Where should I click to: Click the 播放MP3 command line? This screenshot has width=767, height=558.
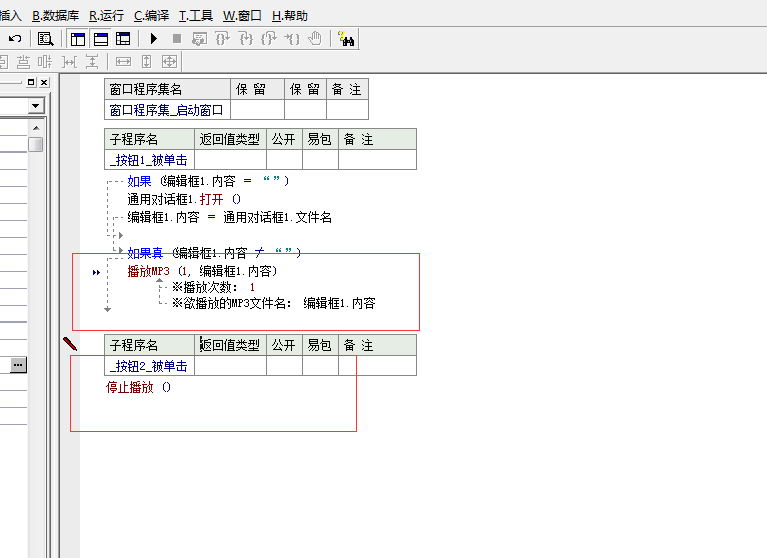click(x=202, y=271)
